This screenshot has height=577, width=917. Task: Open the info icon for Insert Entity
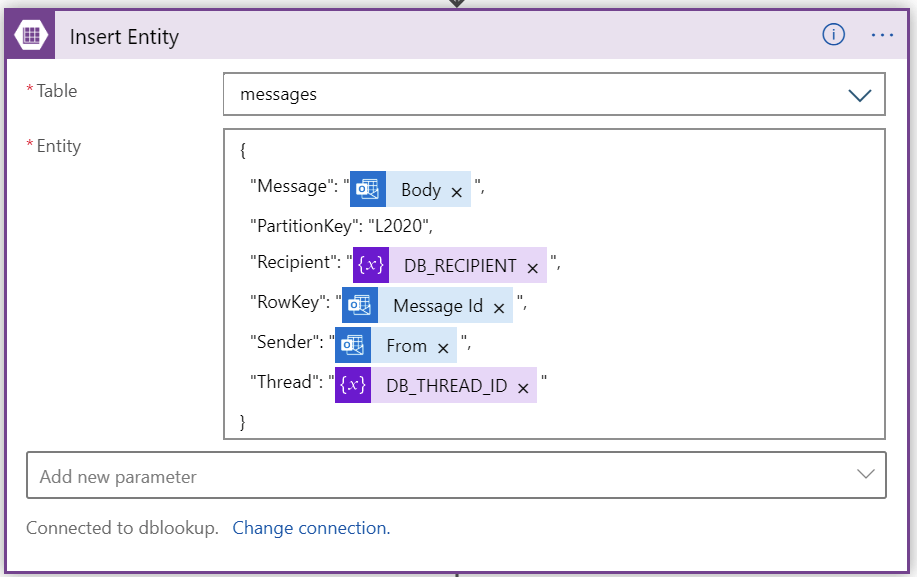[833, 35]
